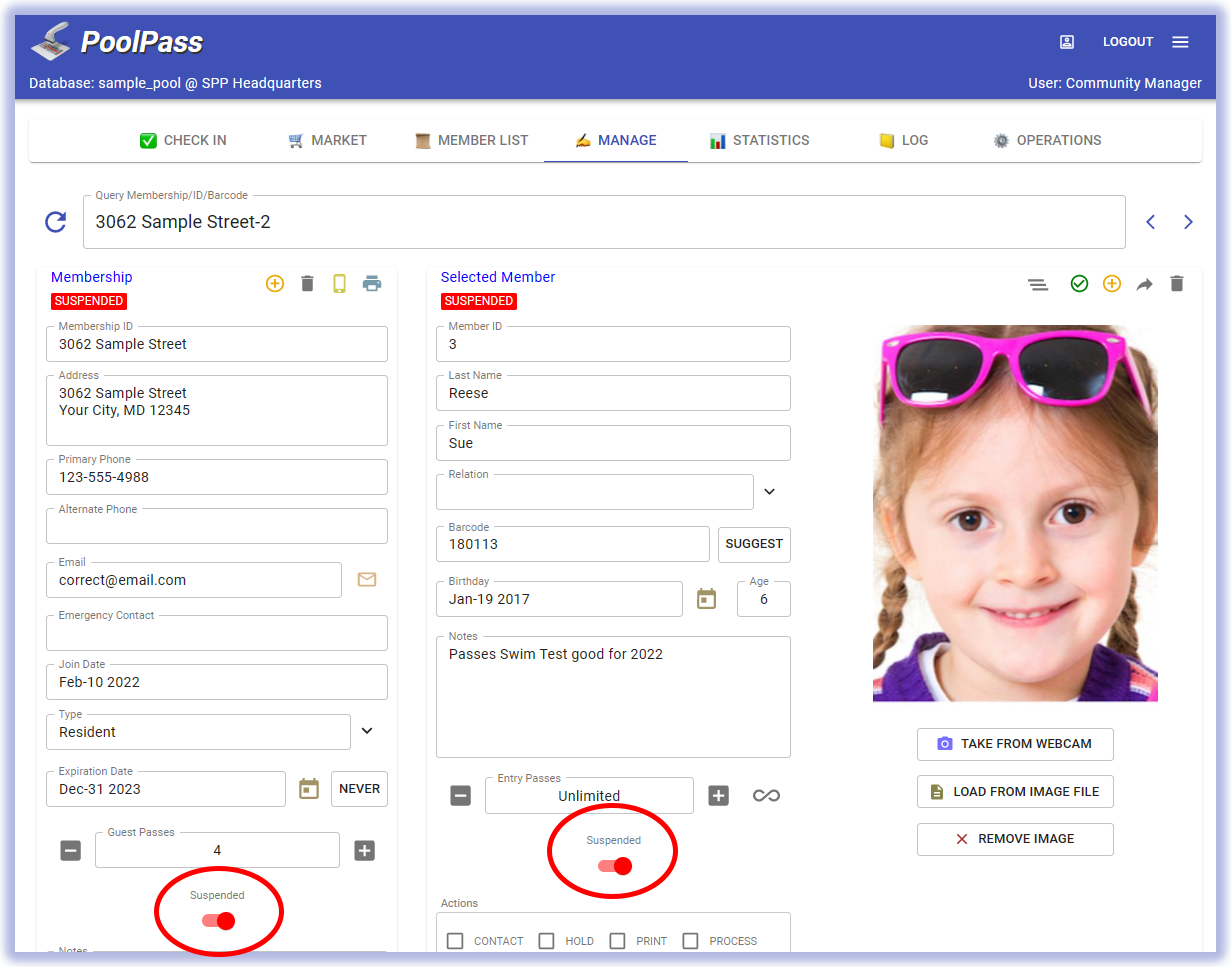Click the Alternate Phone field
The image size is (1231, 967).
pyautogui.click(x=217, y=526)
